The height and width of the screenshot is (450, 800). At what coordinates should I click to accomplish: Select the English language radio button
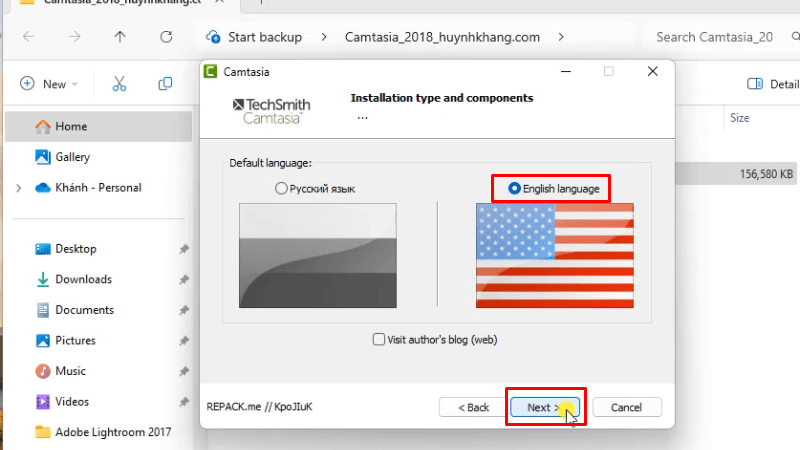tap(515, 188)
